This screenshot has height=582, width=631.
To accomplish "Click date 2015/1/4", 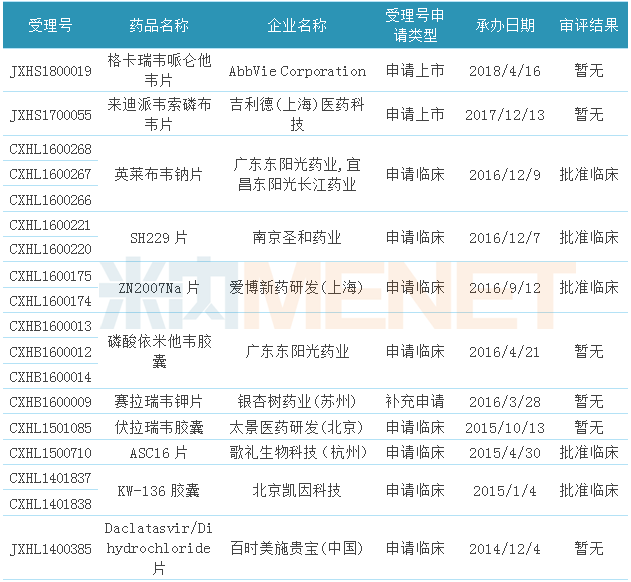I will (x=505, y=491).
